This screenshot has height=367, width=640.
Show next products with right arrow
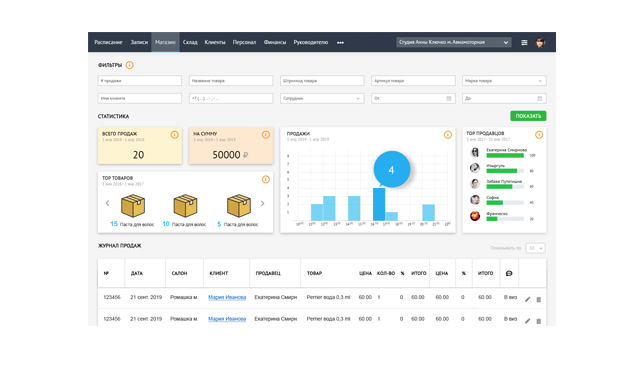point(262,203)
